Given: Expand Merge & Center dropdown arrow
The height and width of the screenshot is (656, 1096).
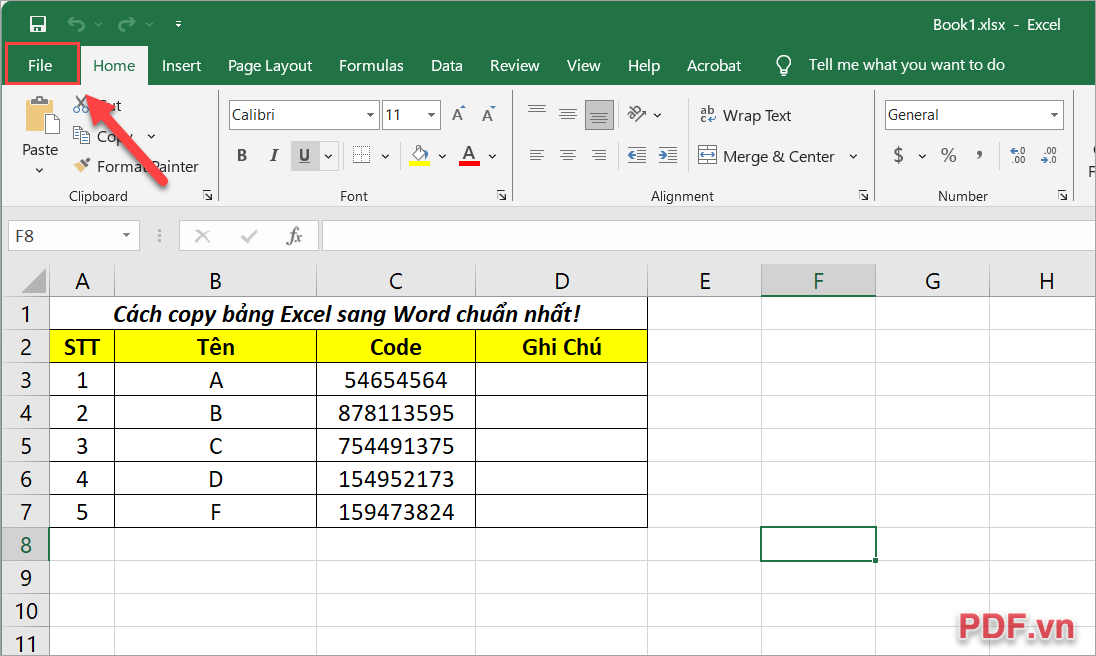Looking at the screenshot, I should pos(853,156).
